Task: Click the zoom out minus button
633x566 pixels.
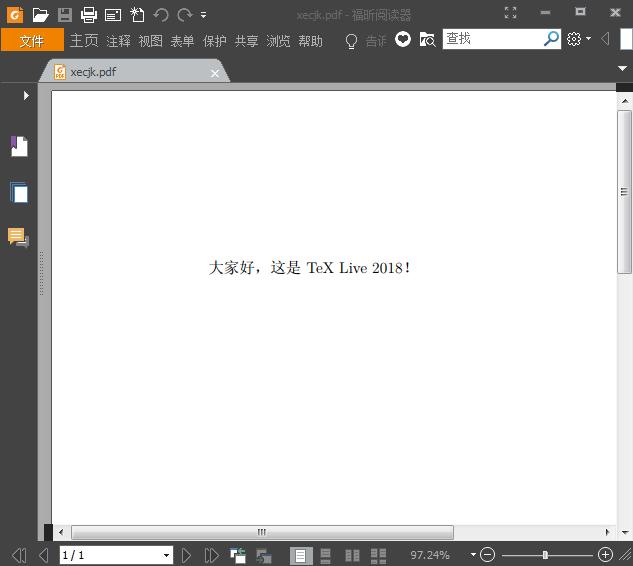Action: (x=487, y=555)
